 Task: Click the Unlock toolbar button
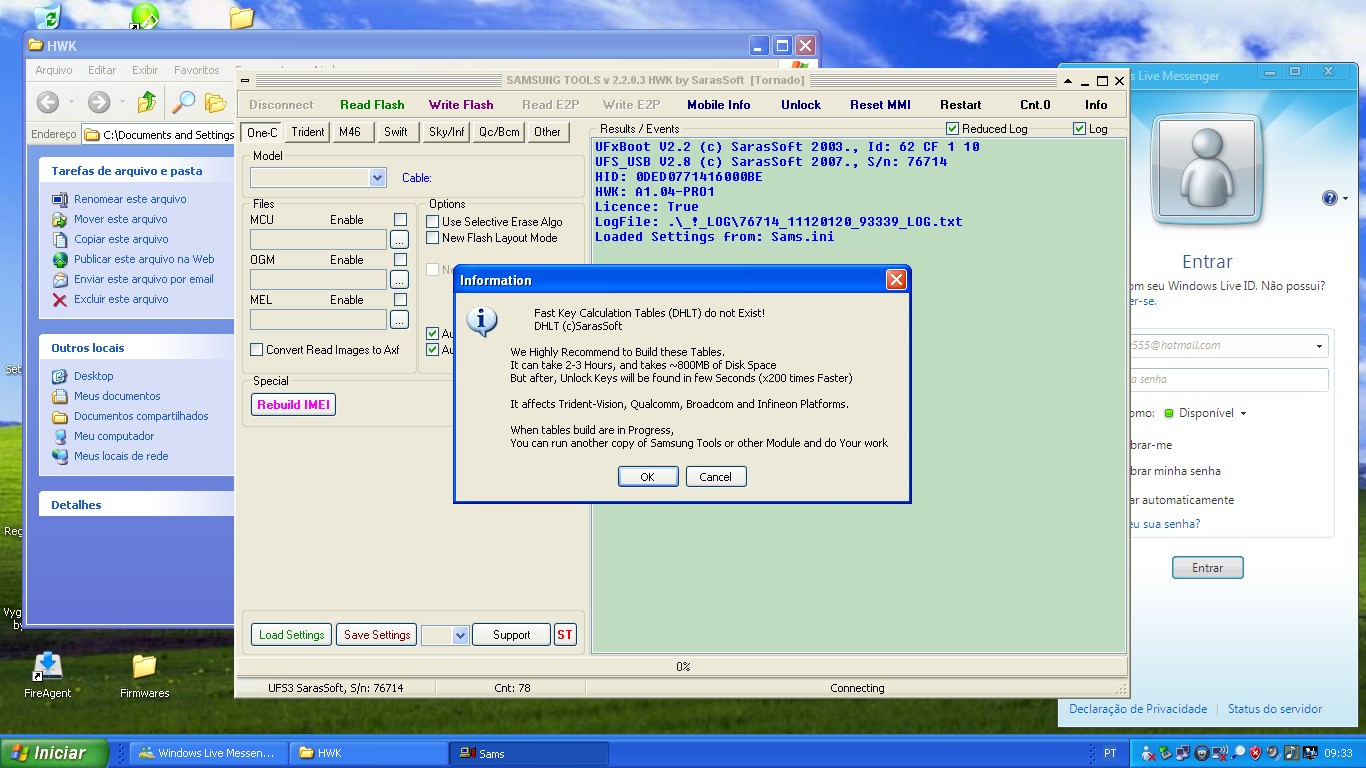click(x=801, y=105)
